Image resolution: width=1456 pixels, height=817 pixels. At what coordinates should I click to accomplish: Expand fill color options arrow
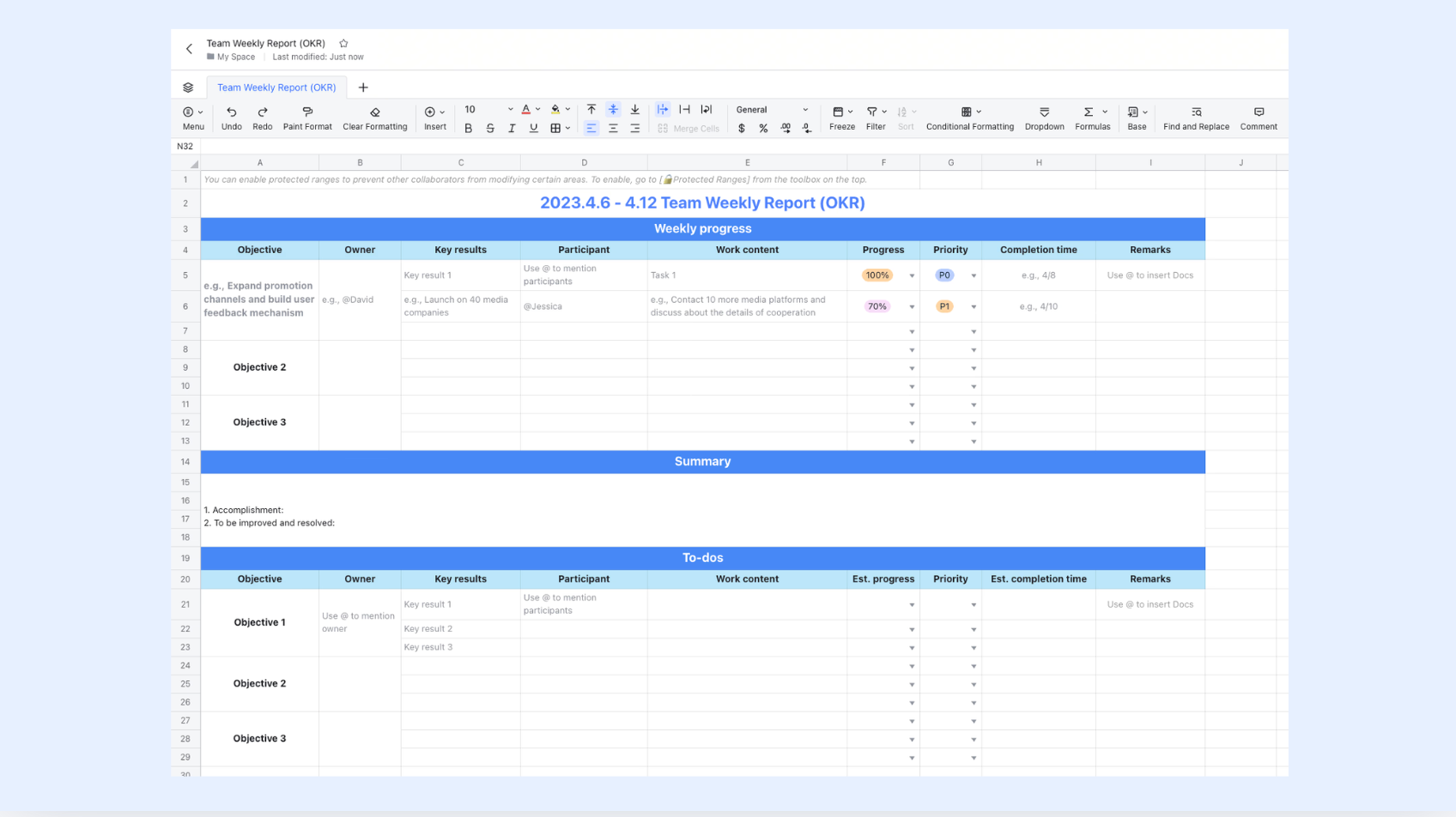[x=567, y=110]
